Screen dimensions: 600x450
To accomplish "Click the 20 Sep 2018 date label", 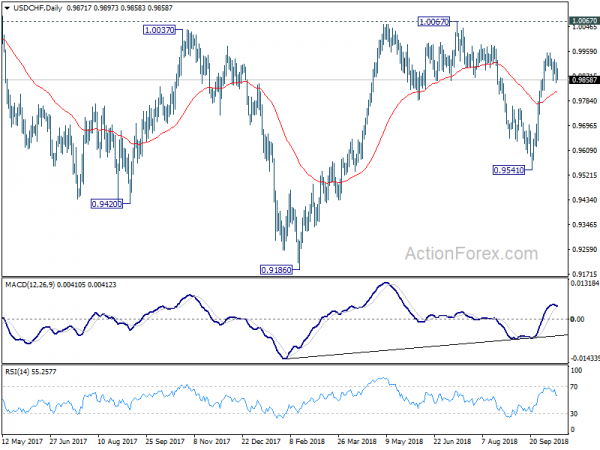I will pyautogui.click(x=549, y=441).
